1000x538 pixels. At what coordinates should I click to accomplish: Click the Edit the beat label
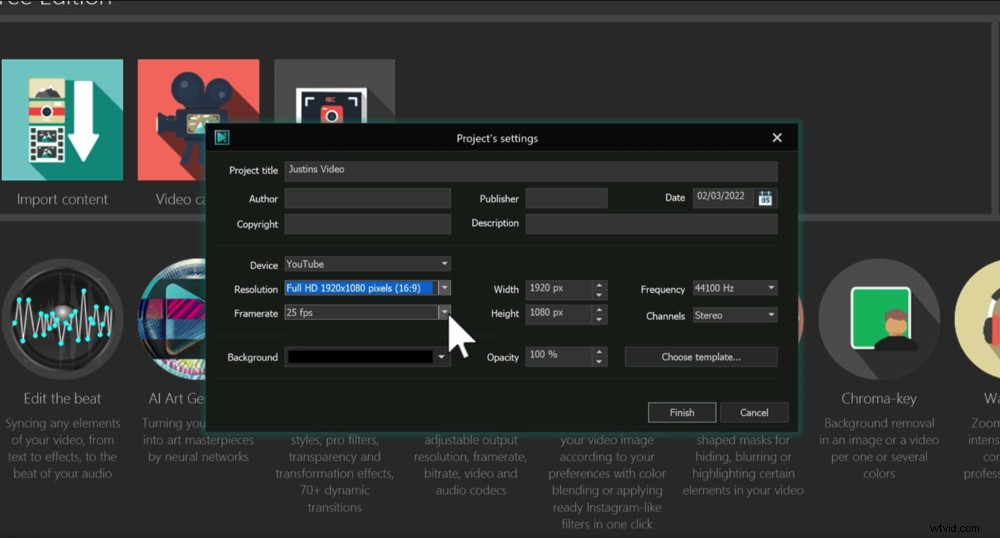pos(62,398)
